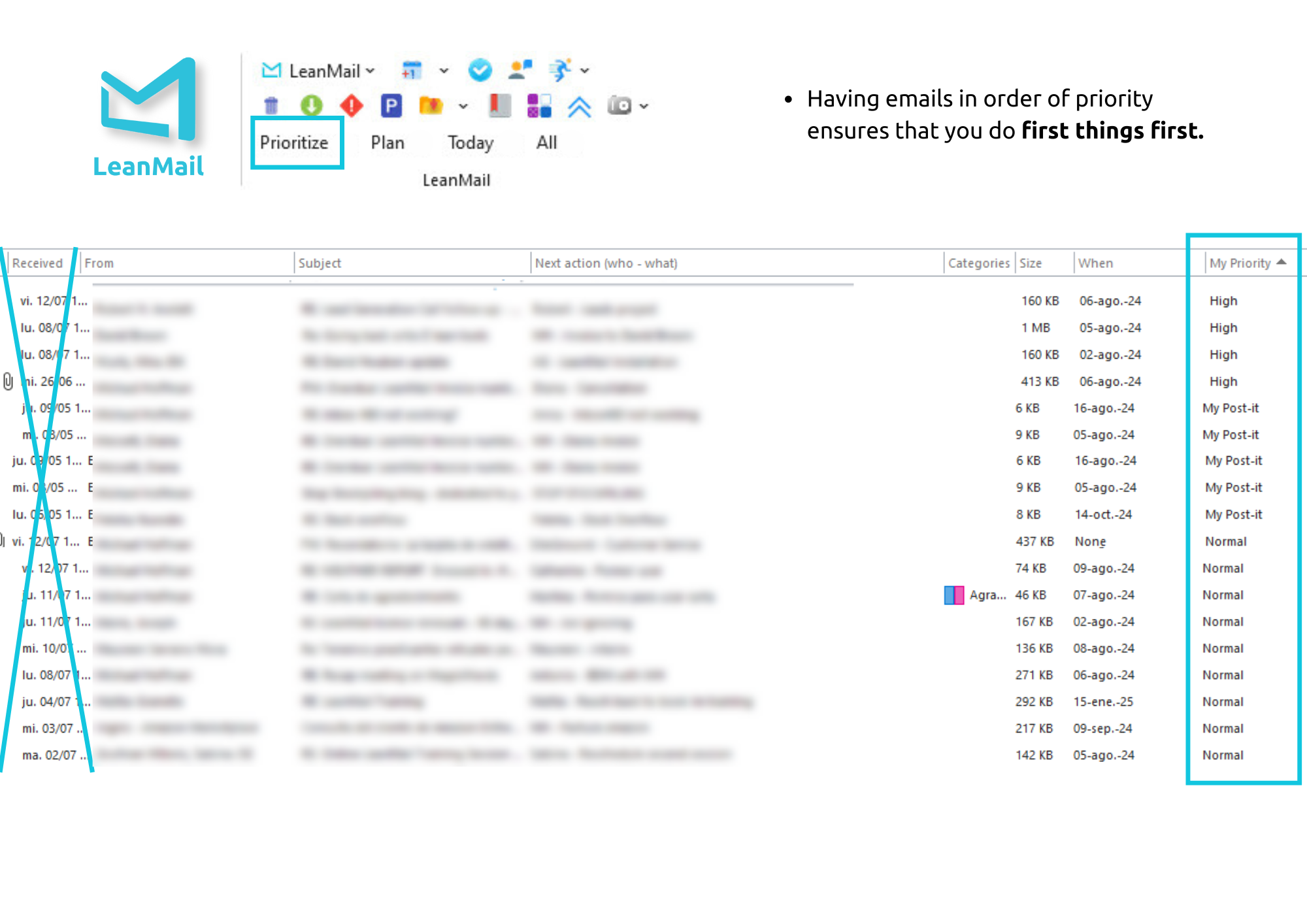
Task: Open the dropdown next to the calendar icon
Action: pyautogui.click(x=443, y=71)
